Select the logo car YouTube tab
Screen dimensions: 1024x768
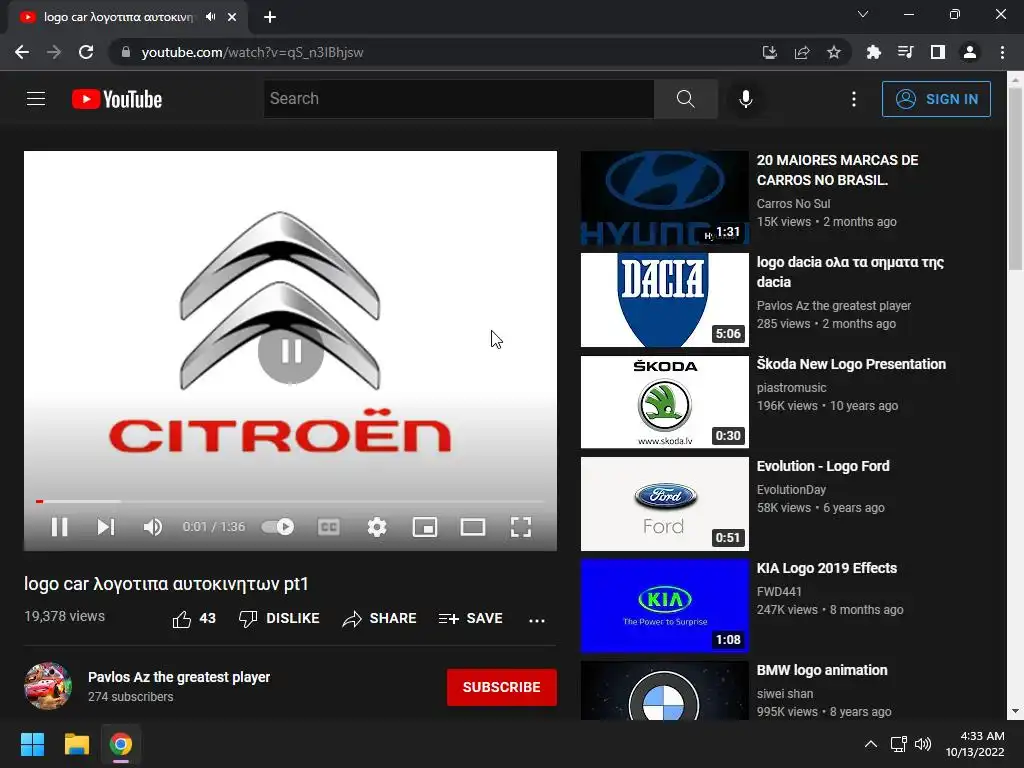pyautogui.click(x=128, y=17)
